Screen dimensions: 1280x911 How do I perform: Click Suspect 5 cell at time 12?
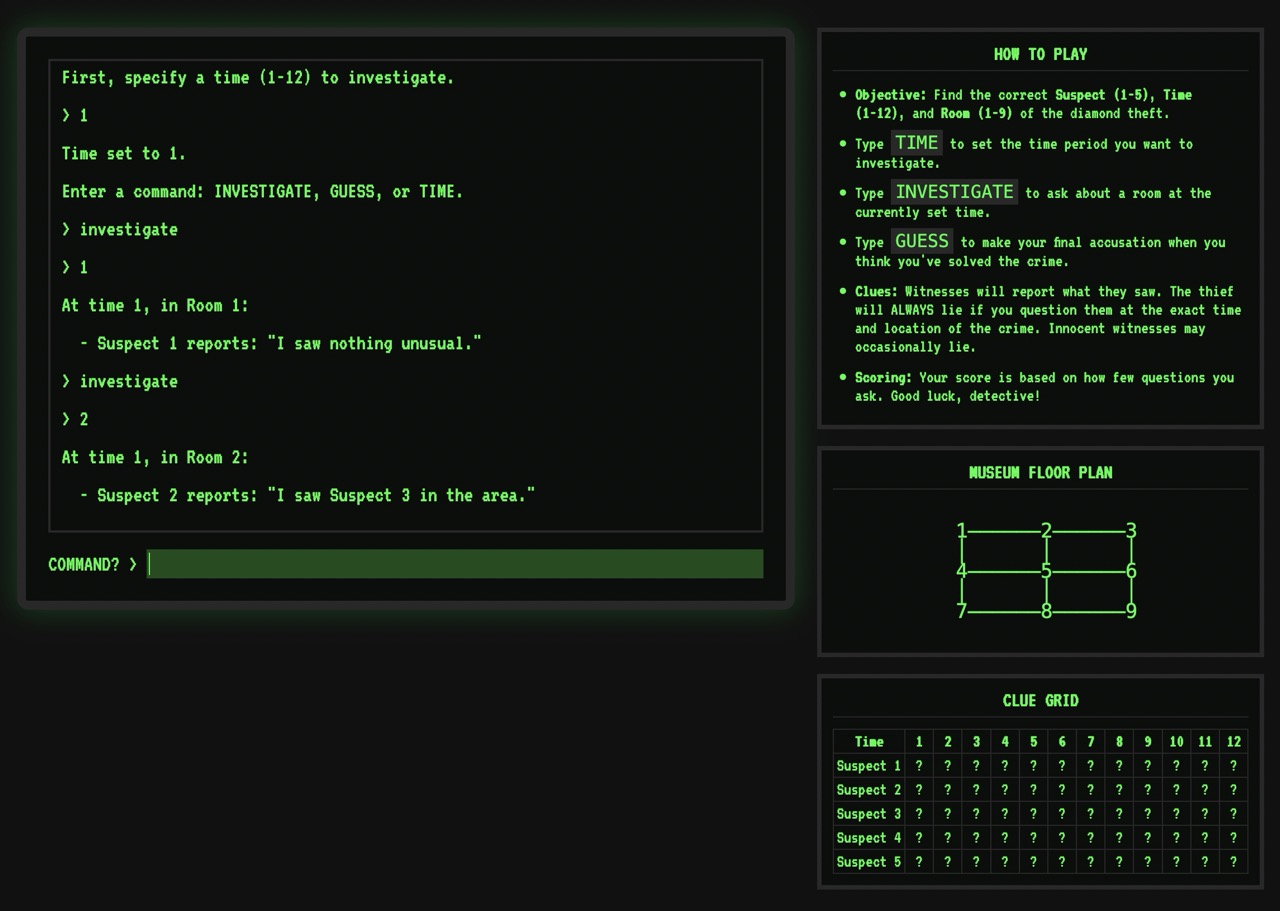pyautogui.click(x=1233, y=862)
